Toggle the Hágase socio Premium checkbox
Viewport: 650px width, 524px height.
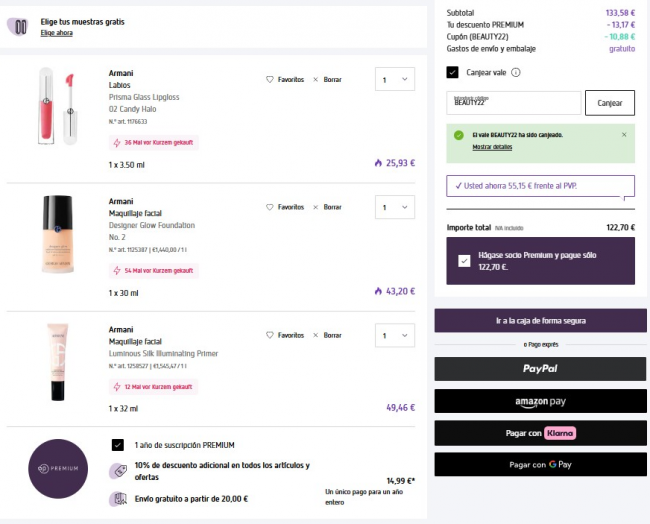tap(463, 261)
